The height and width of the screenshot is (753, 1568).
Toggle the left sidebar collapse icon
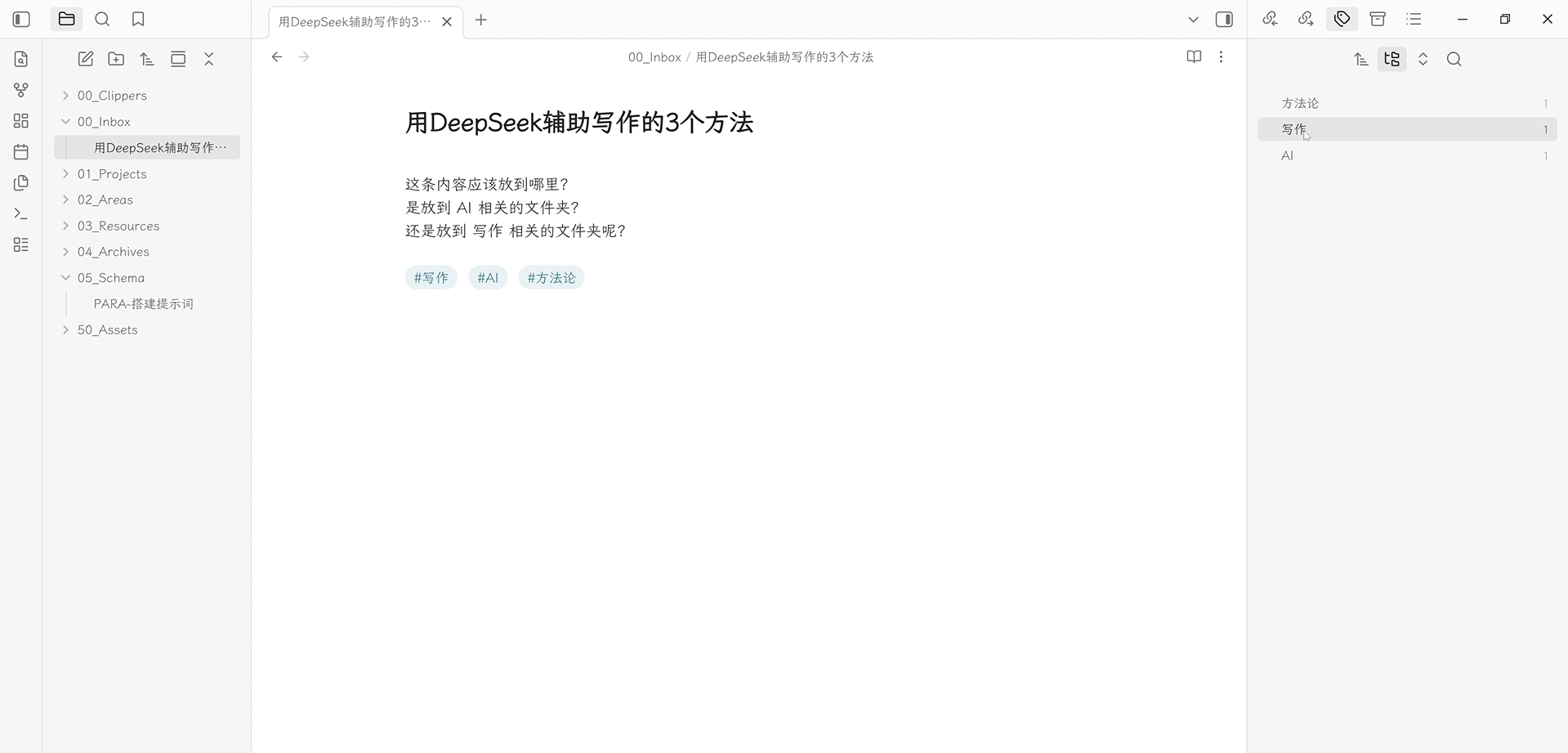22,19
